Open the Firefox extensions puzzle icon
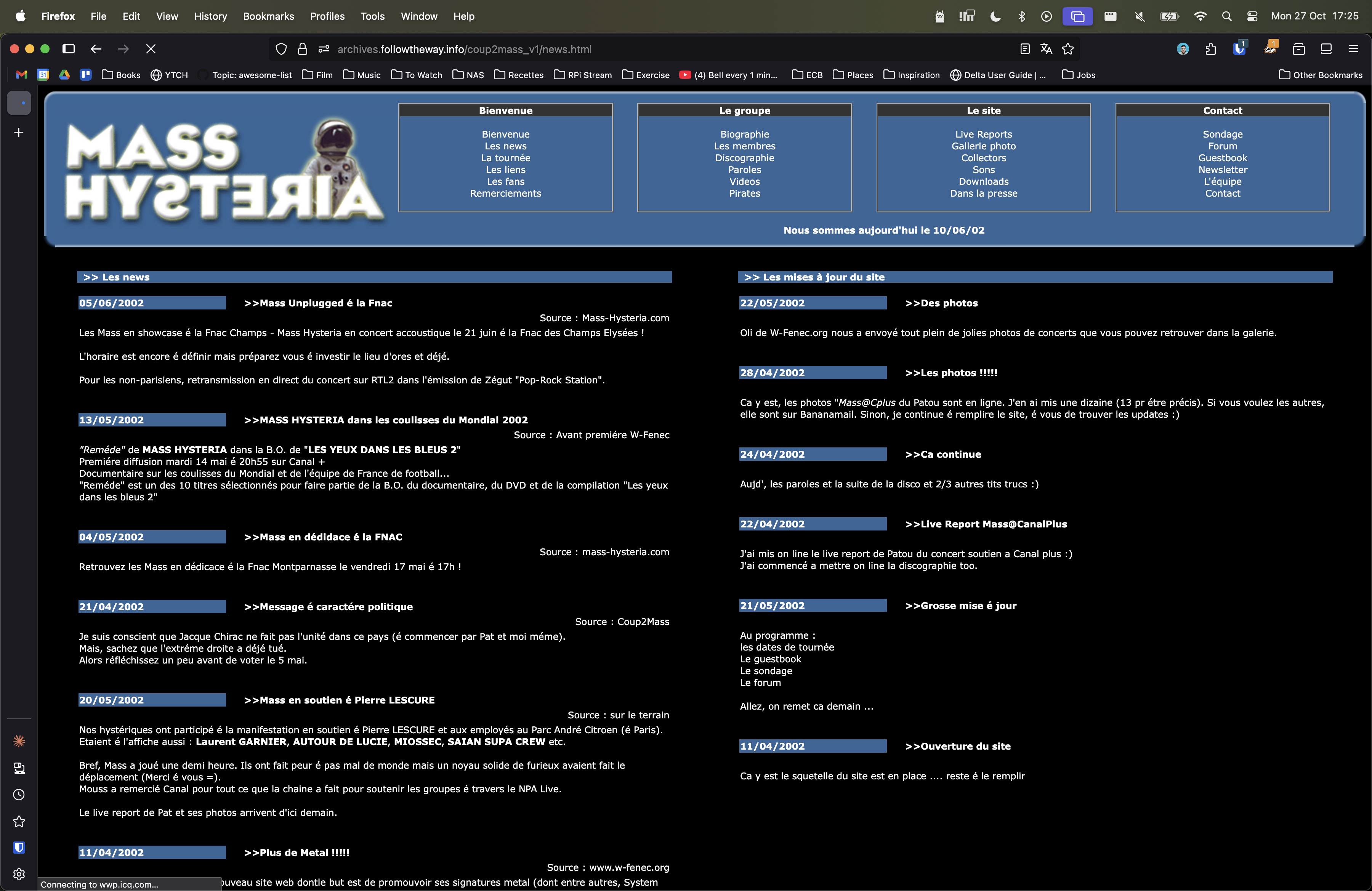This screenshot has height=891, width=1372. pyautogui.click(x=1210, y=49)
